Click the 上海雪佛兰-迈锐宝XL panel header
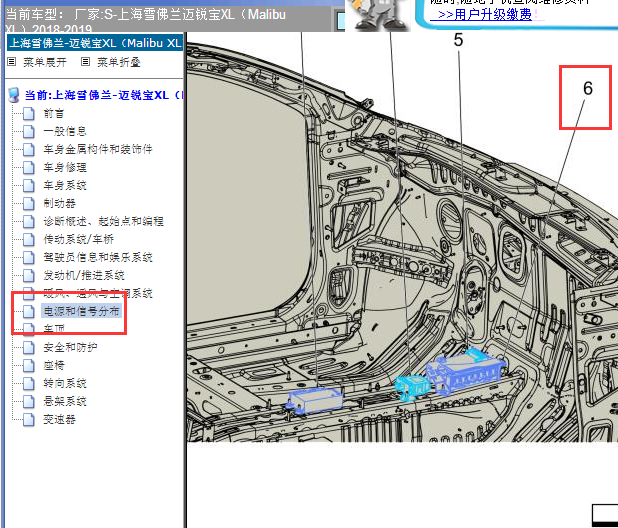 [95, 43]
